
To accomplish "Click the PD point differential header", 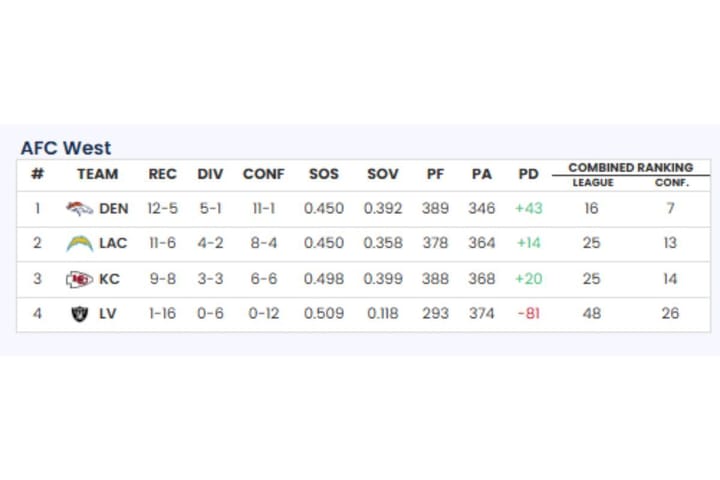I will click(528, 174).
